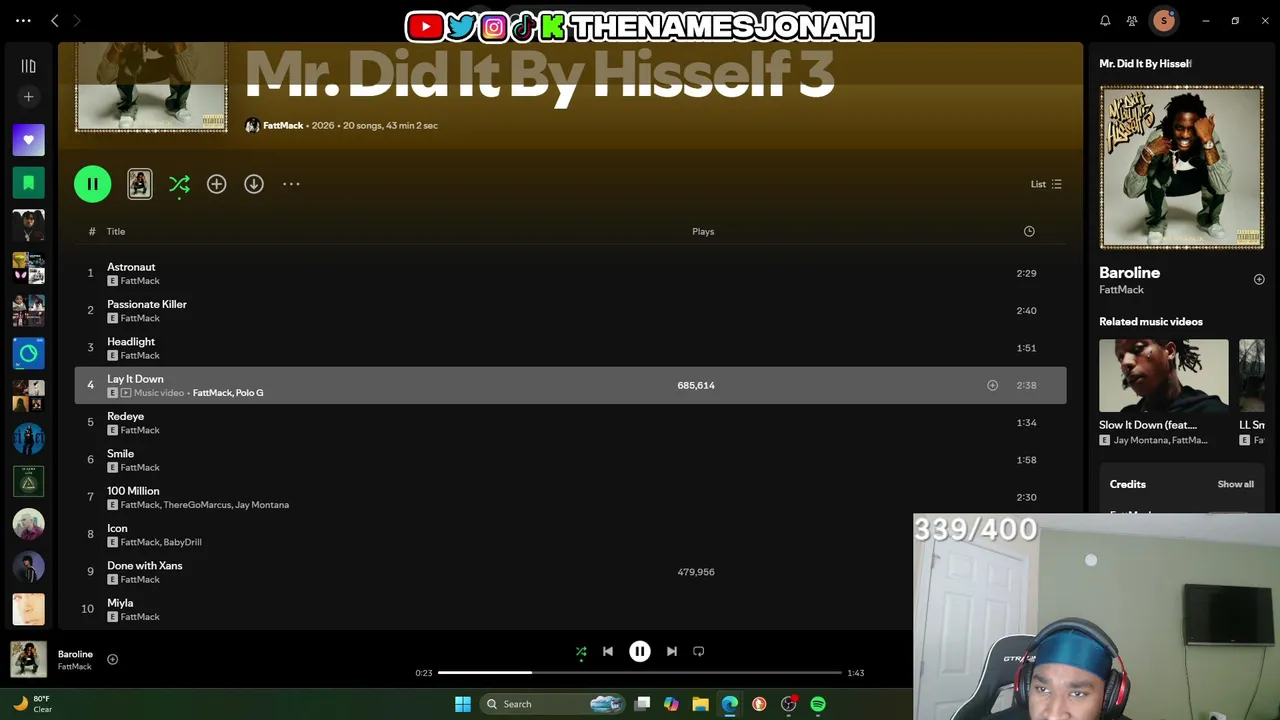Open Jay Montana link on 100 Million
1280x720 pixels.
click(x=262, y=505)
